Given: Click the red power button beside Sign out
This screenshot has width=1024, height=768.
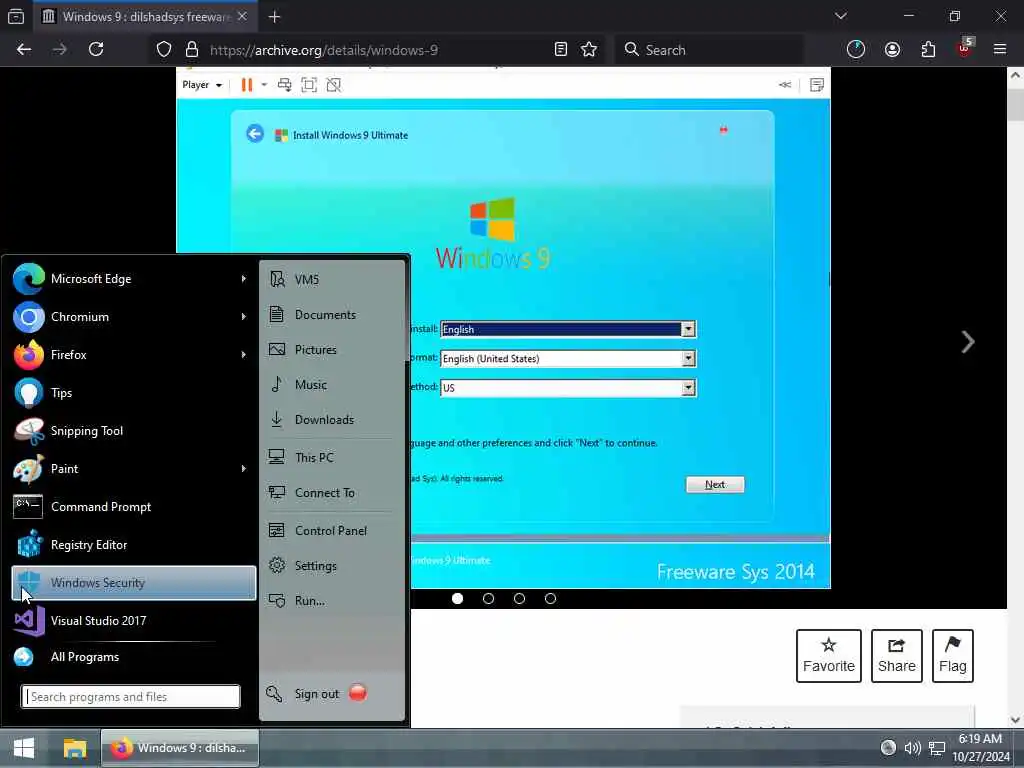Looking at the screenshot, I should (358, 692).
